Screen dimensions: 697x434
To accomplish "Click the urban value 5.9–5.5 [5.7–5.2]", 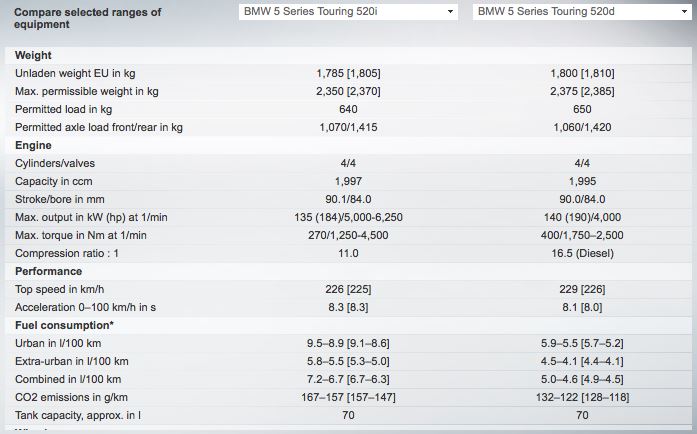I will coord(582,343).
